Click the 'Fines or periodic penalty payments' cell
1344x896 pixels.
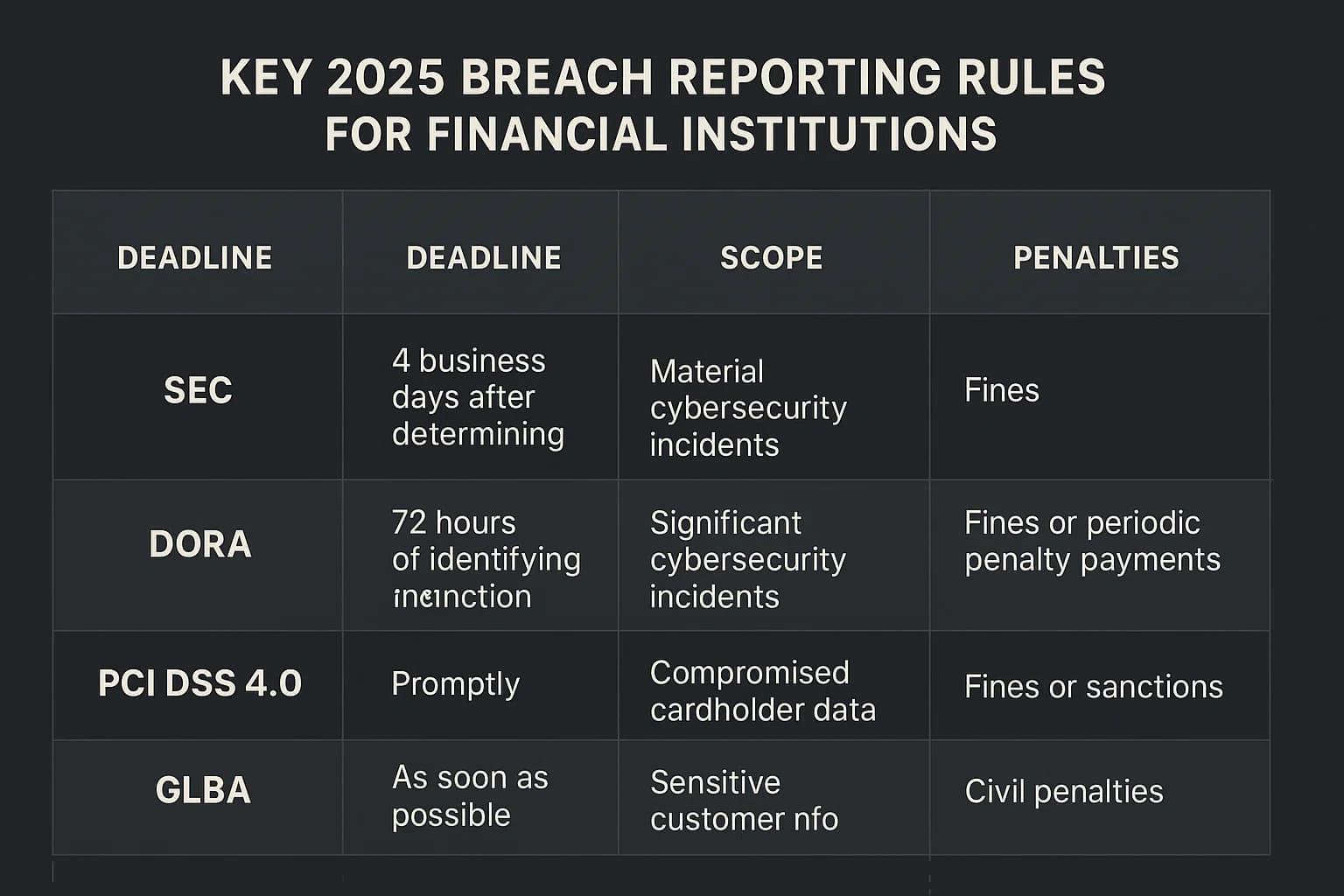tap(1092, 541)
